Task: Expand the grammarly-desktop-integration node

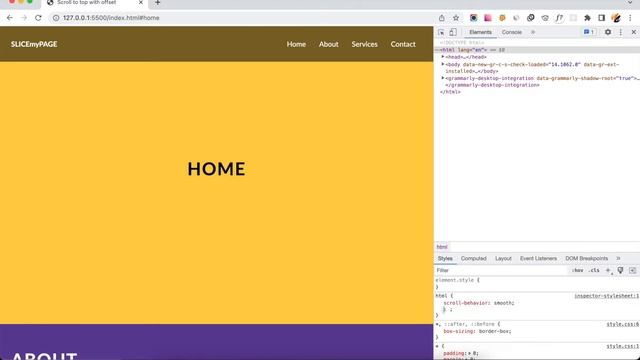Action: [443, 78]
